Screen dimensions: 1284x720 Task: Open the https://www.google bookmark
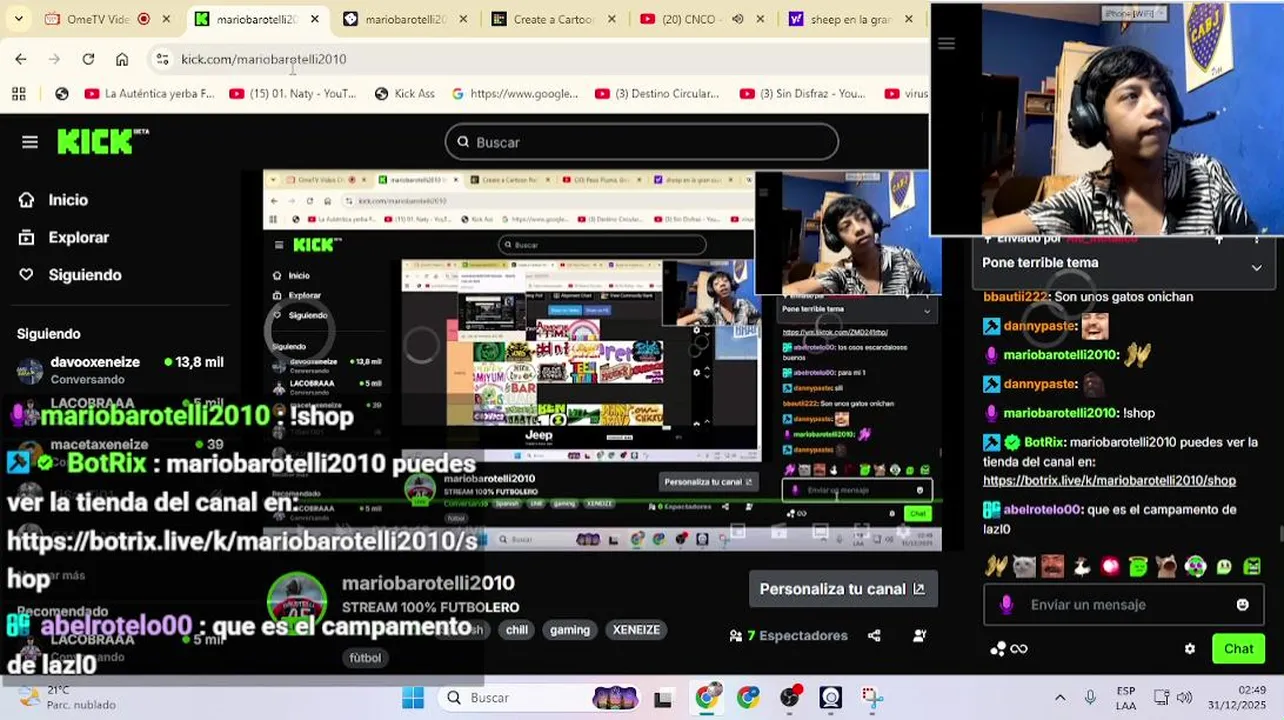click(x=514, y=93)
